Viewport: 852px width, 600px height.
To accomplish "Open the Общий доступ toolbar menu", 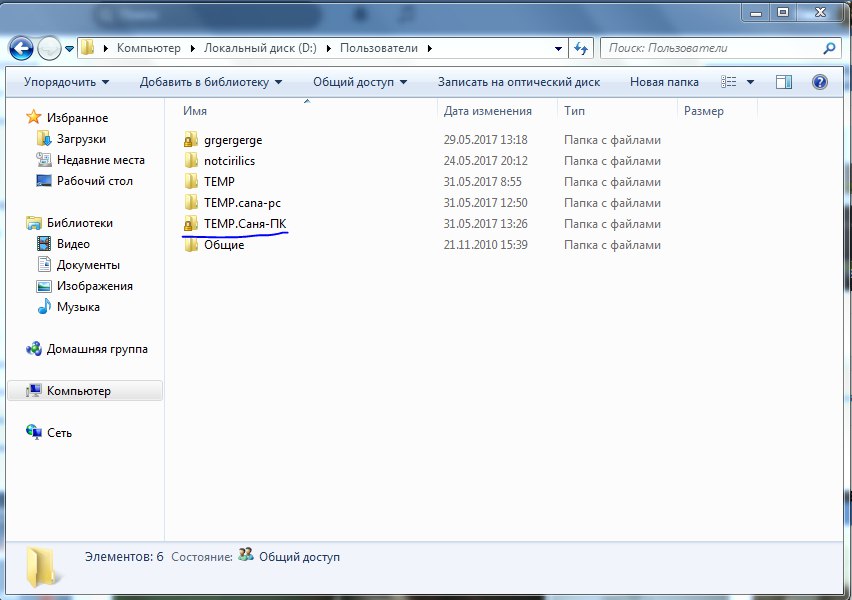I will 360,82.
